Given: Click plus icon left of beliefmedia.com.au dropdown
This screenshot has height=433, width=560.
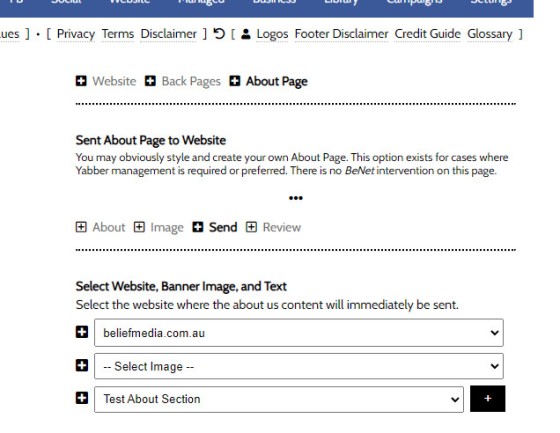Looking at the screenshot, I should [x=82, y=332].
